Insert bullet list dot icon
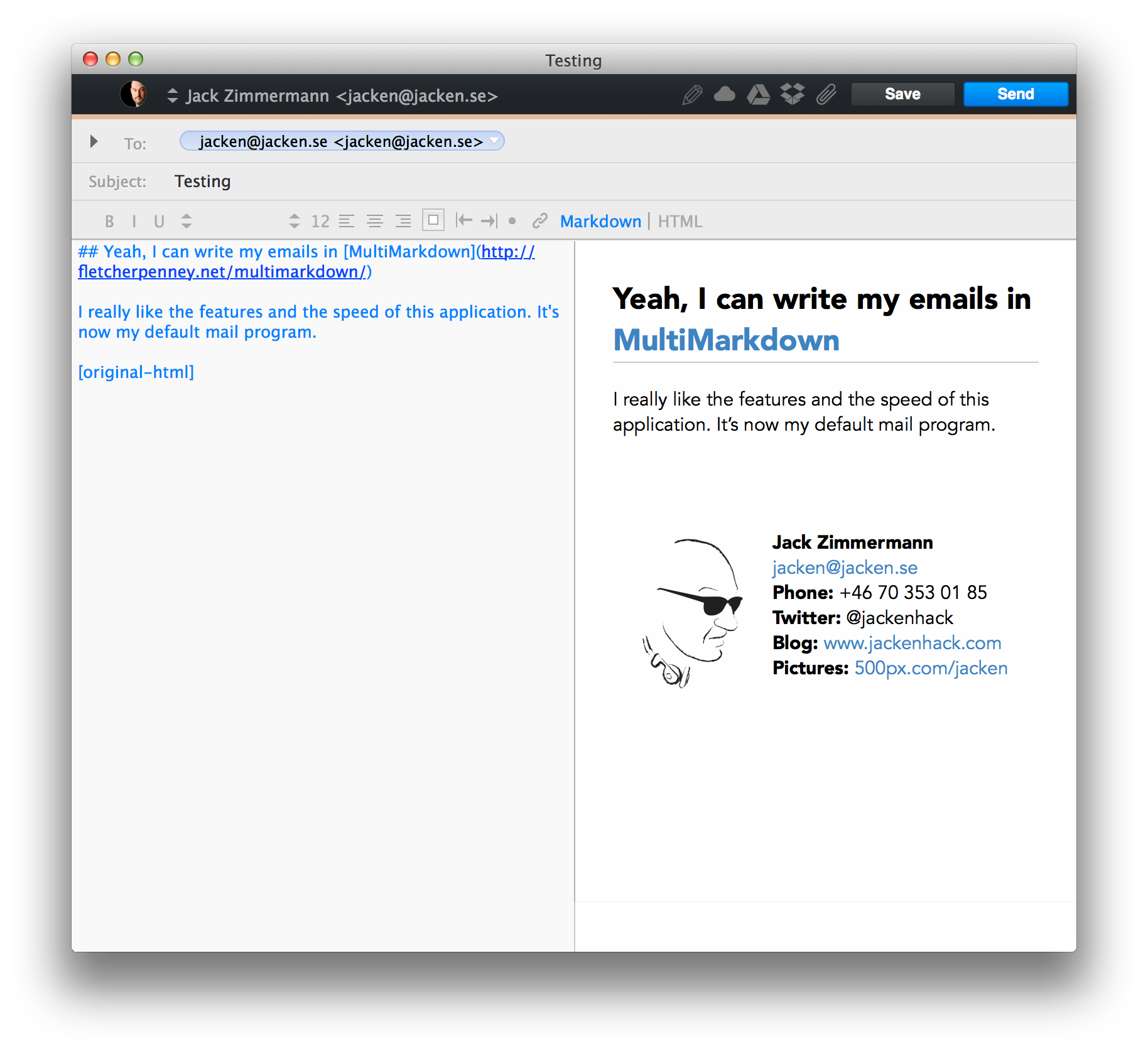The image size is (1148, 1051). [512, 221]
